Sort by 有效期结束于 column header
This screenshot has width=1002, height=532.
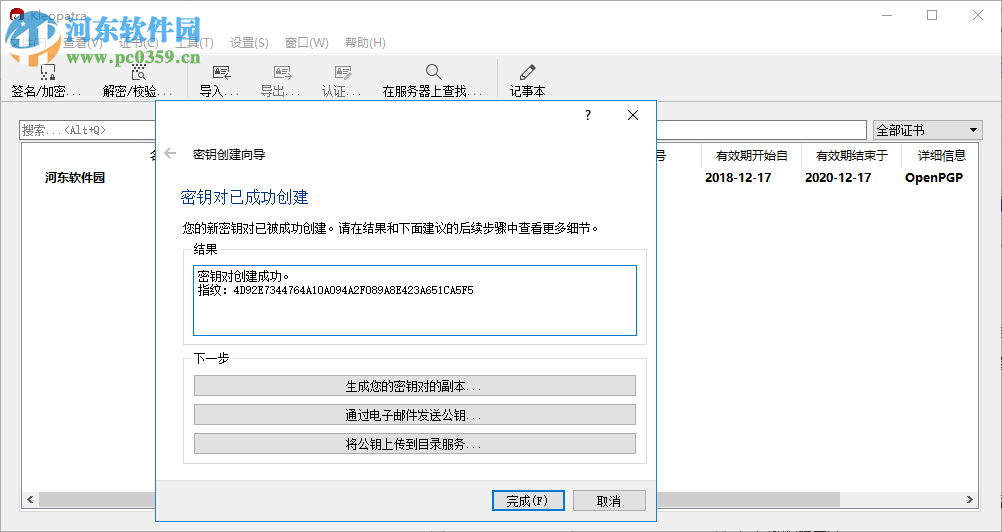point(852,155)
